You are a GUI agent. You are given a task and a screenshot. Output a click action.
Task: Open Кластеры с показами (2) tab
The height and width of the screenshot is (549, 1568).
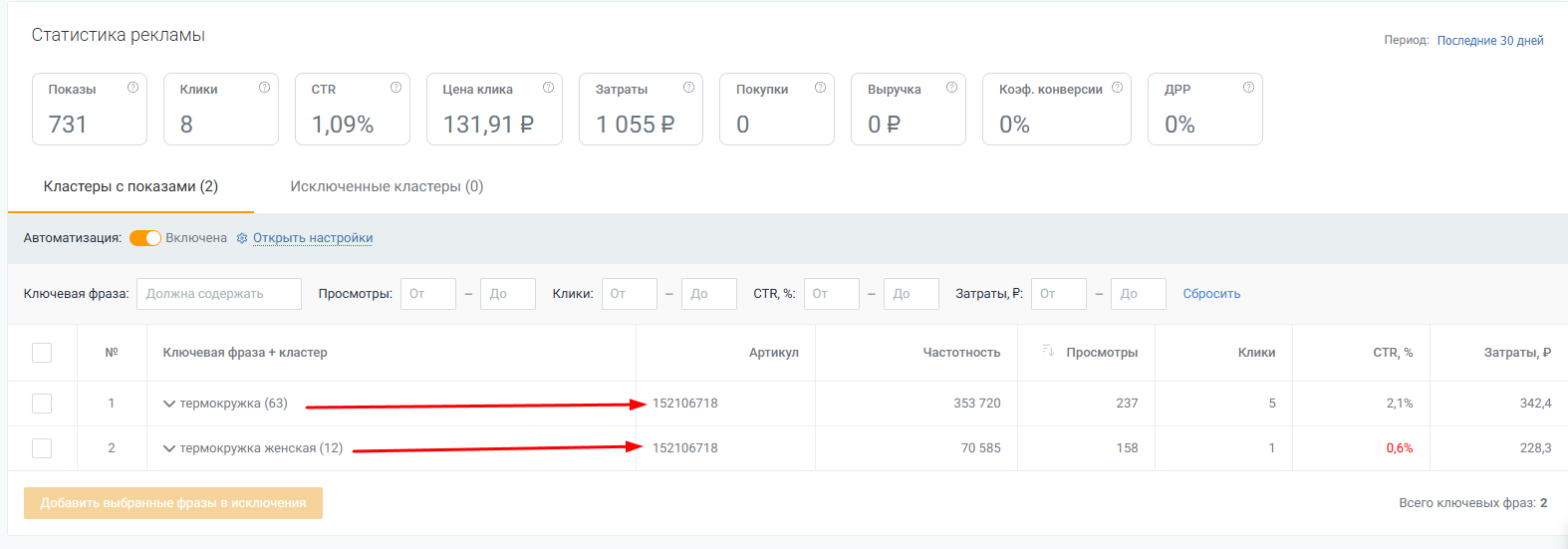point(131,186)
